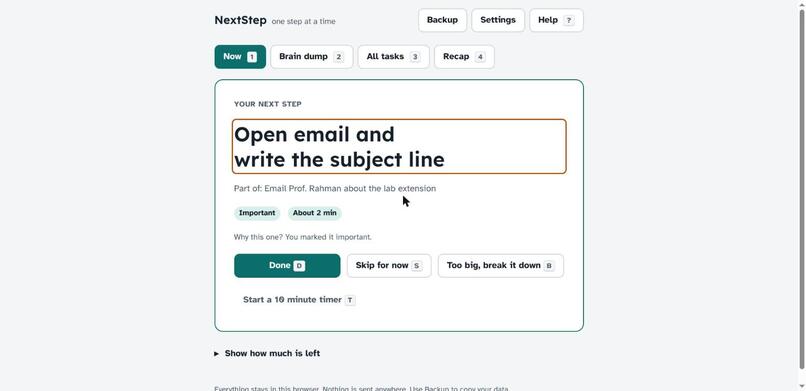Image resolution: width=806 pixels, height=391 pixels.
Task: Mark the step as Done
Action: [287, 266]
